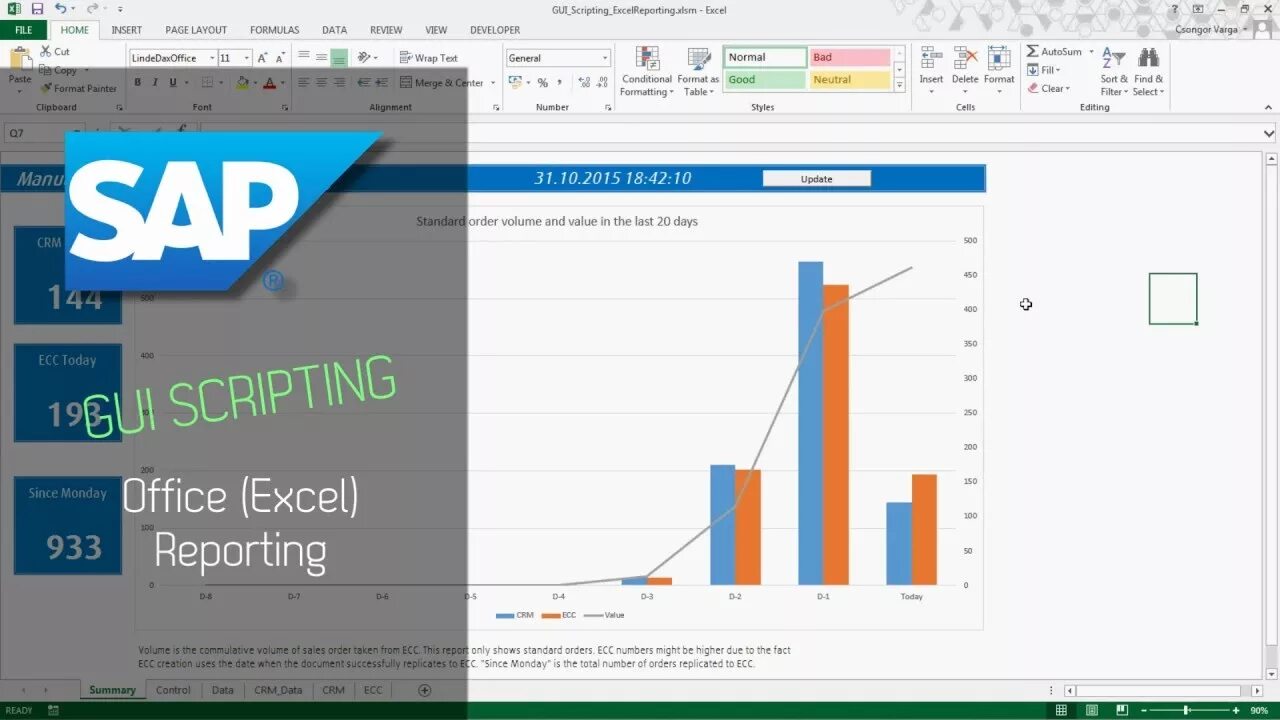This screenshot has width=1280, height=720.
Task: Undo the last action
Action: [61, 8]
